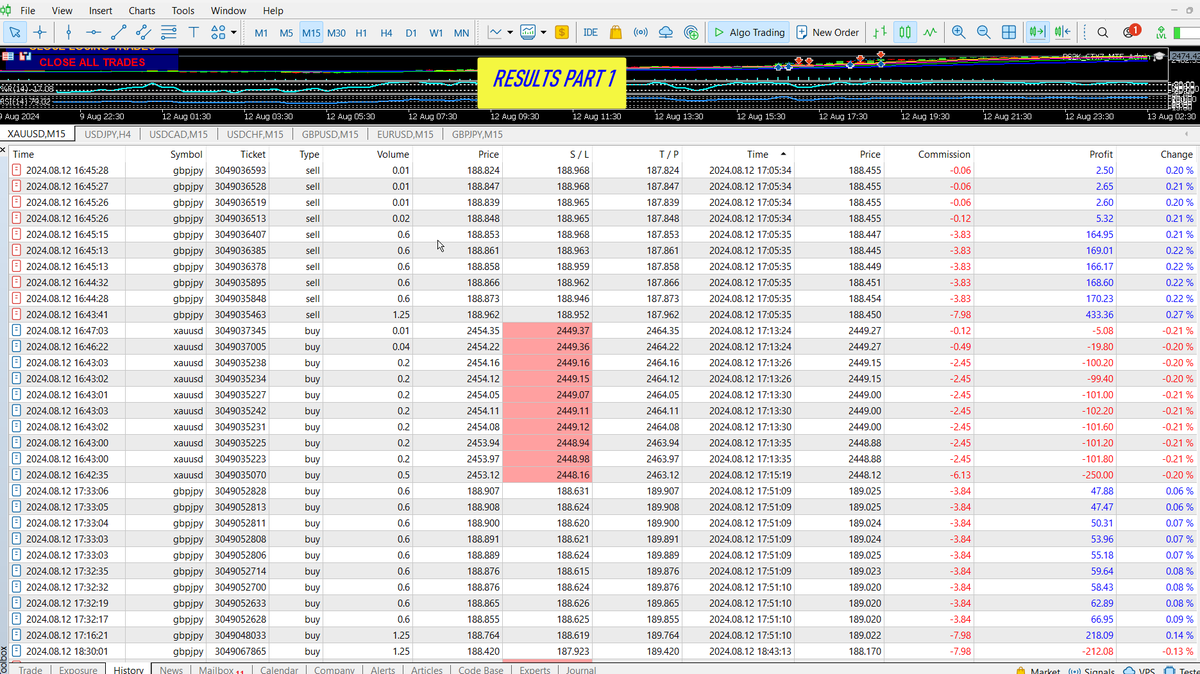Select the profit value 433.36

1097,314
